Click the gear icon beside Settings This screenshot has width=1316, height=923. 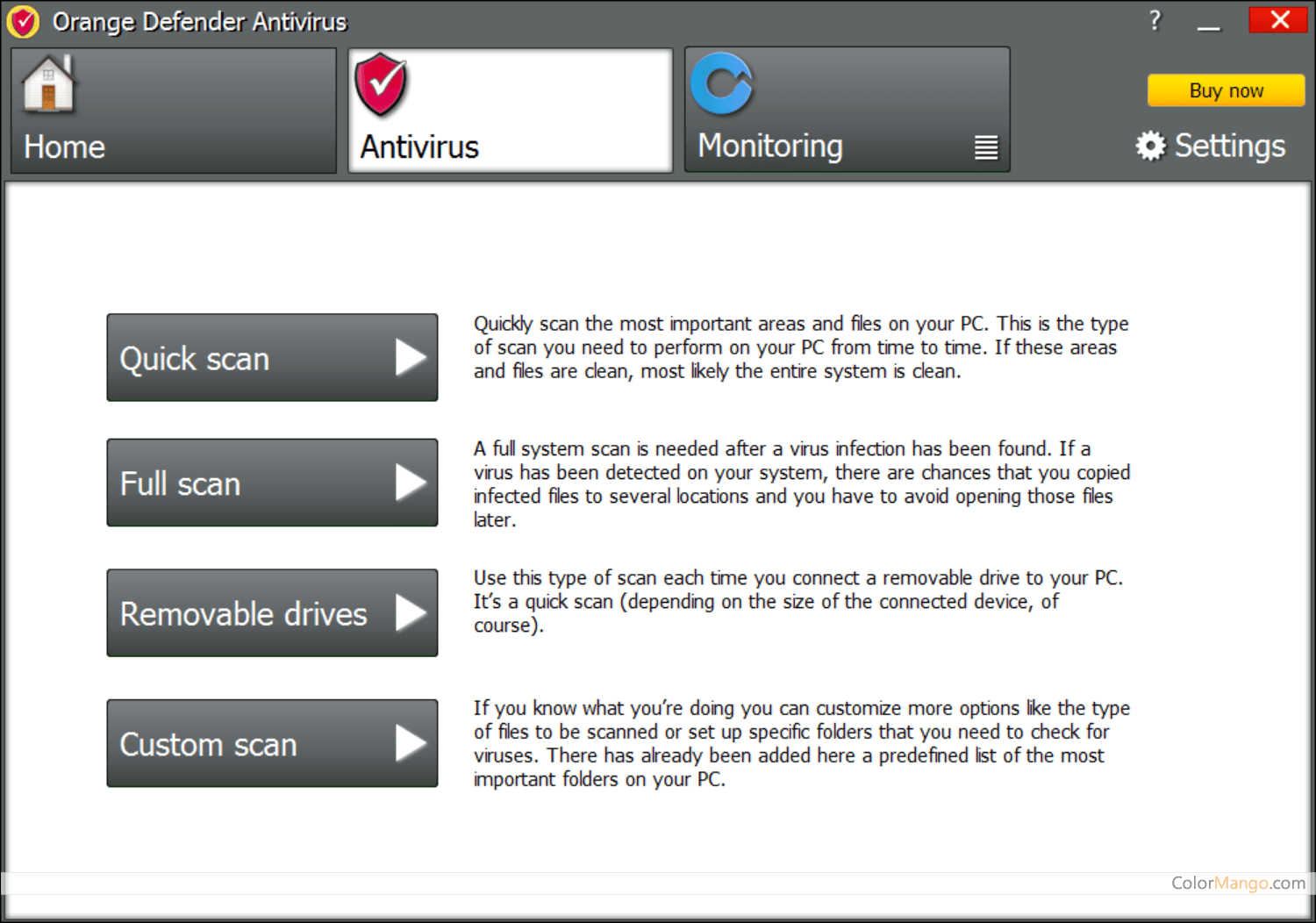(x=1150, y=146)
